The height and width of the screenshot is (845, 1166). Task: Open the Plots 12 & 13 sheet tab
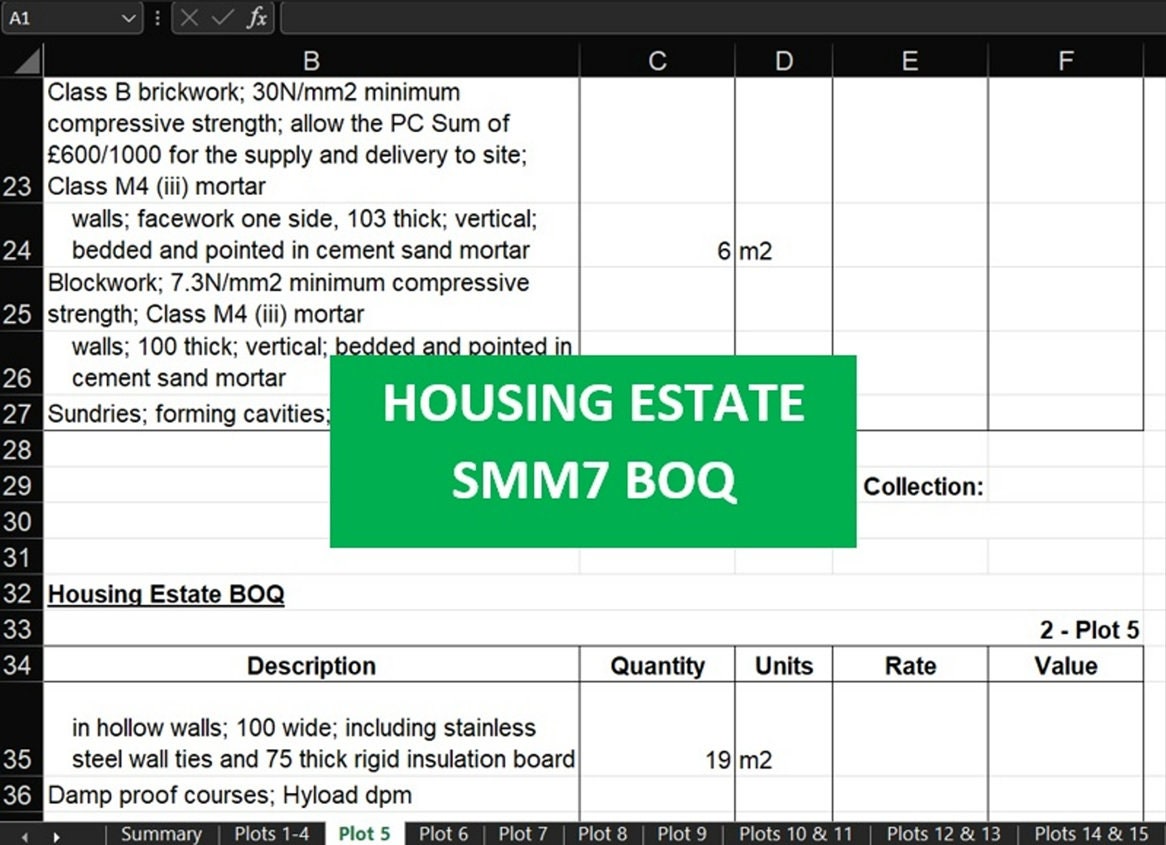[x=944, y=833]
